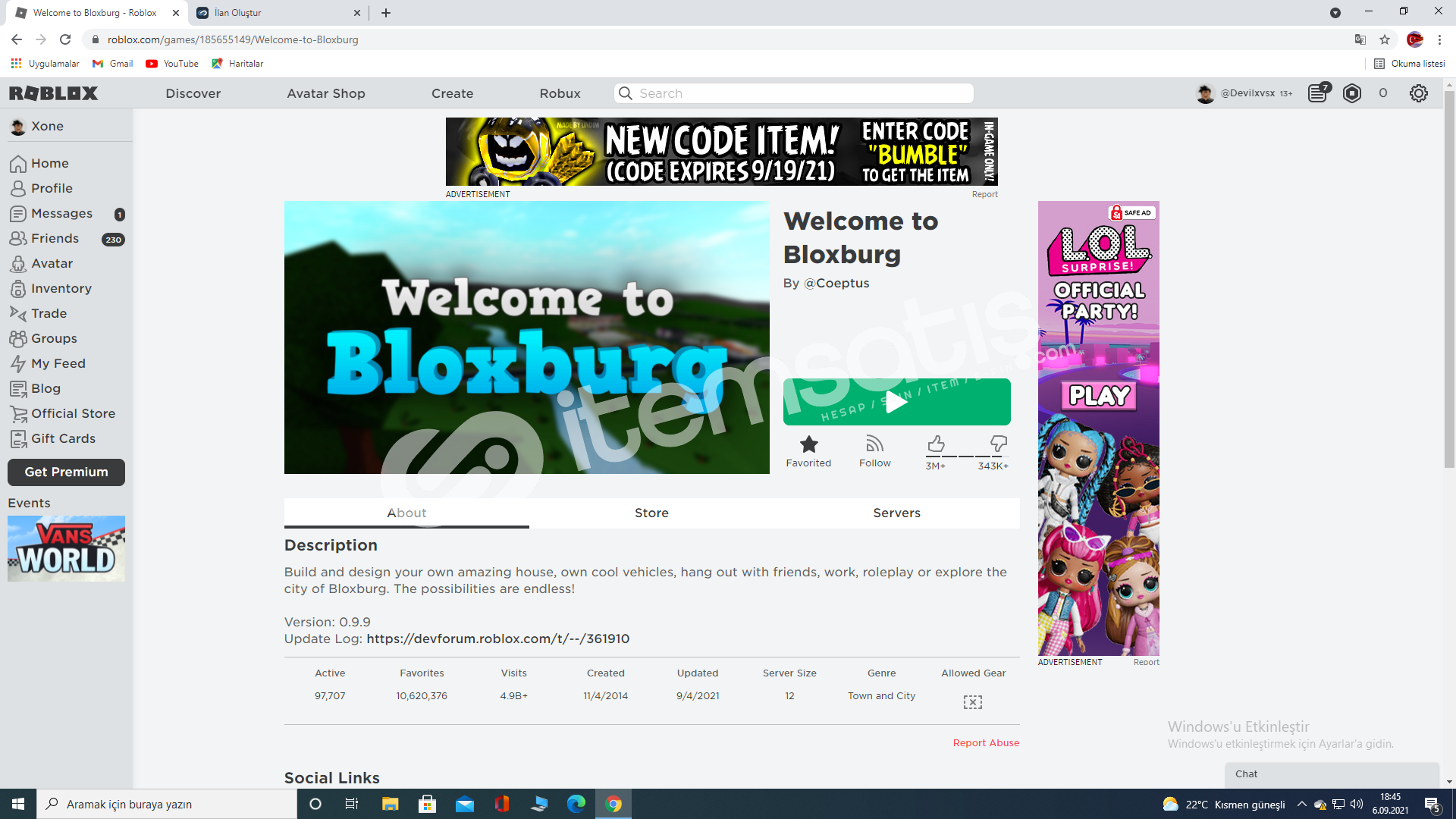Open Official Store in the sidebar
The image size is (1456, 819).
[x=73, y=413]
